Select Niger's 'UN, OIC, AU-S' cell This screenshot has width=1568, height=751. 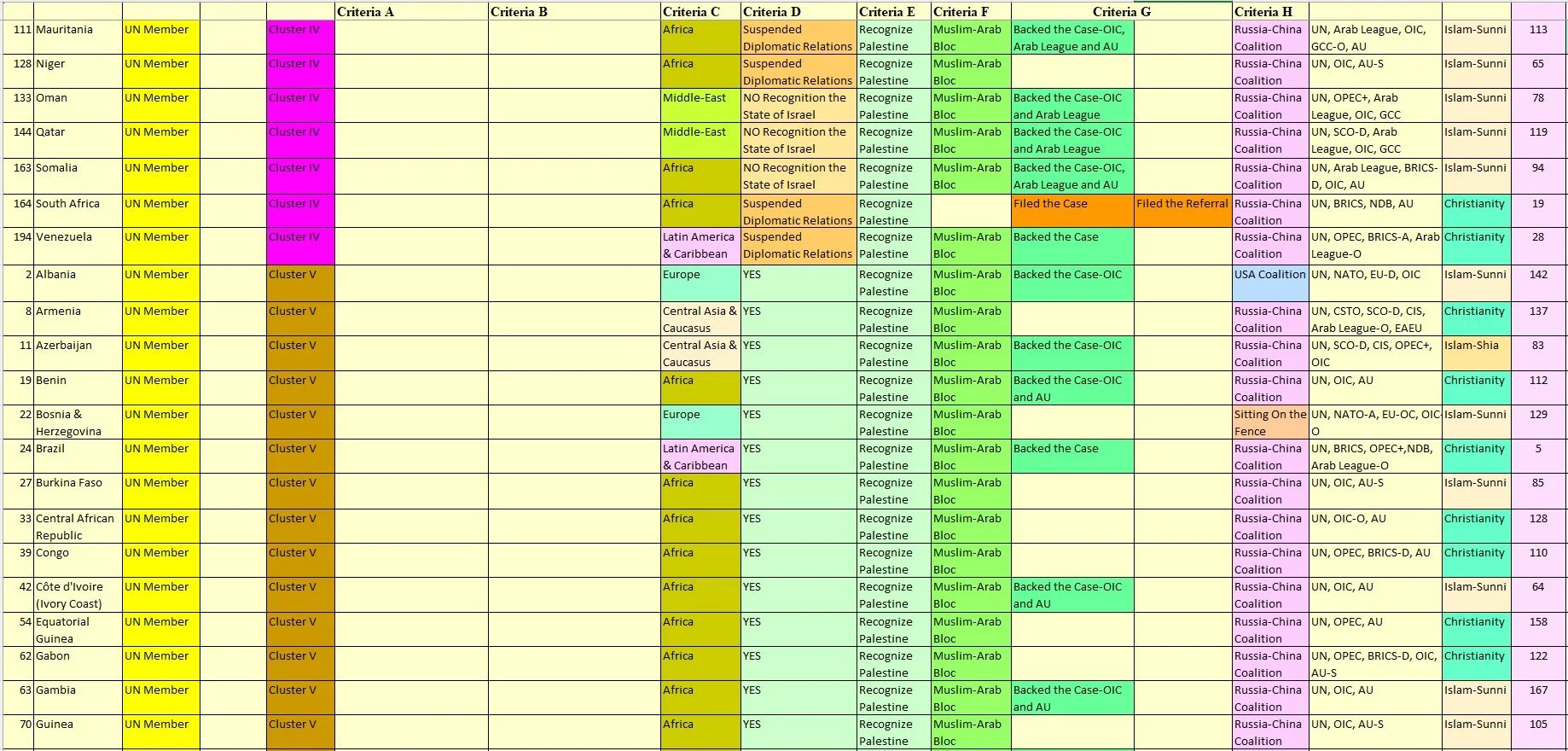click(x=1375, y=72)
